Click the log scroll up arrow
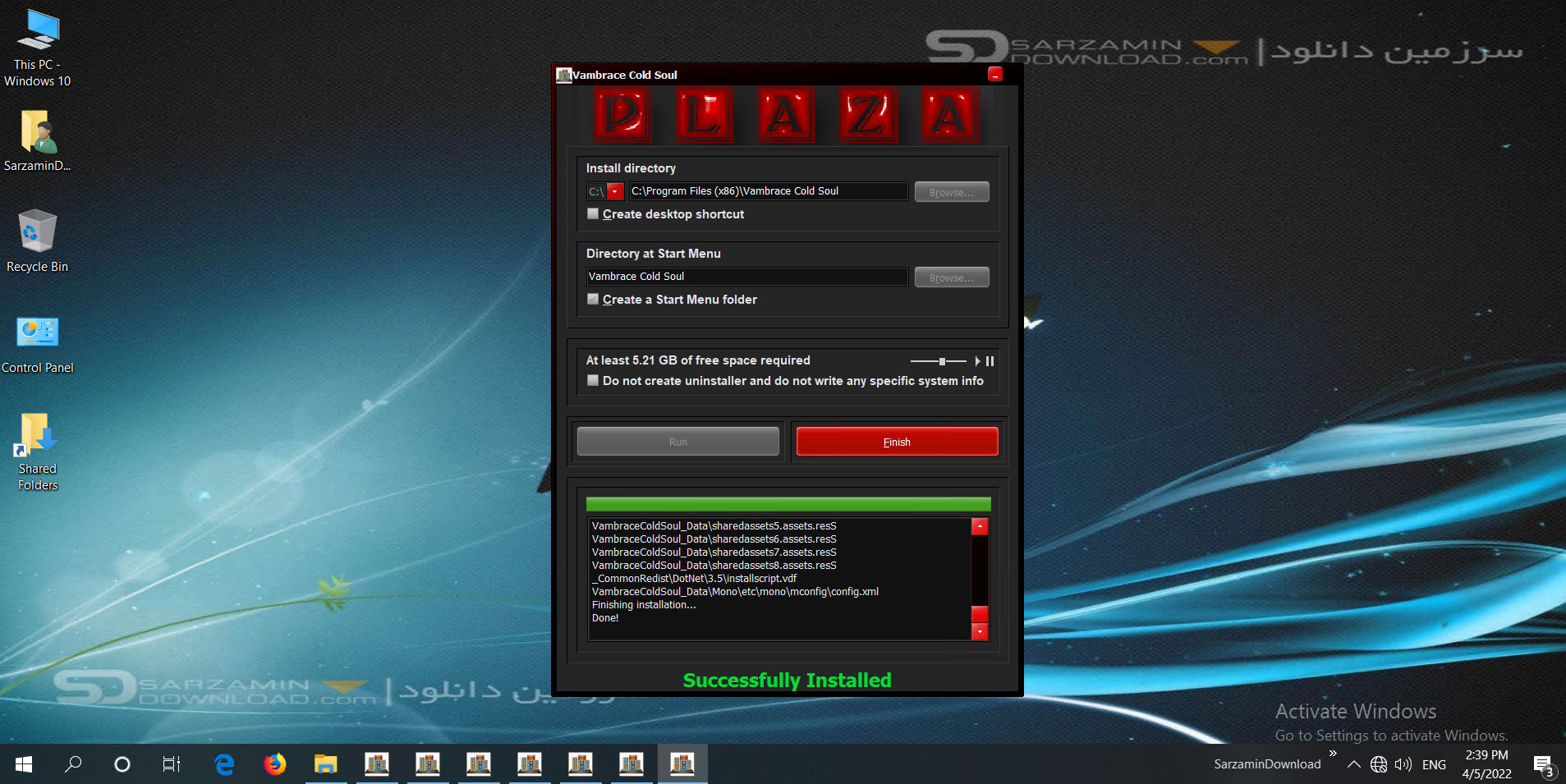 pos(980,526)
